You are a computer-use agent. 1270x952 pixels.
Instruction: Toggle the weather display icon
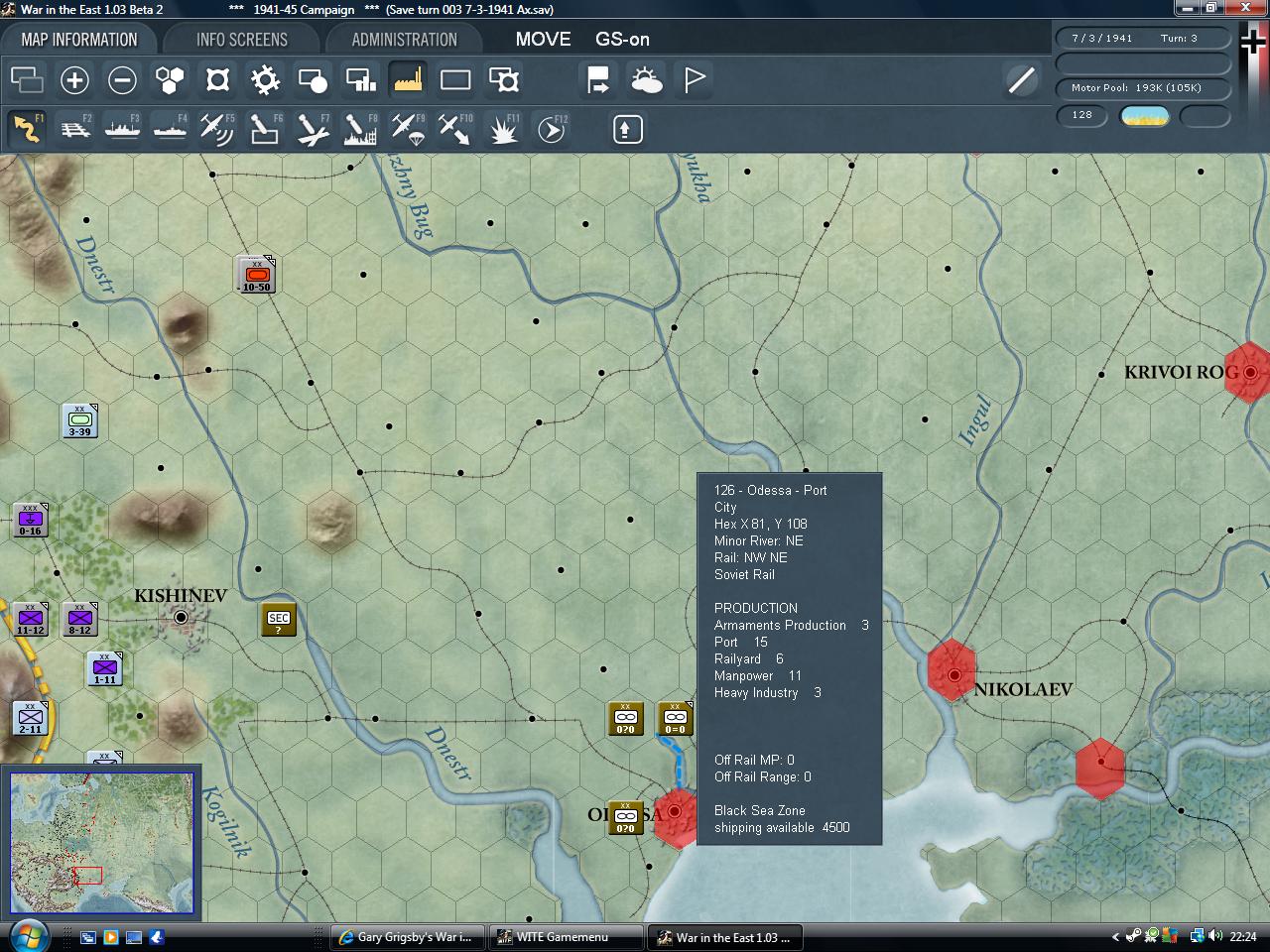click(647, 80)
